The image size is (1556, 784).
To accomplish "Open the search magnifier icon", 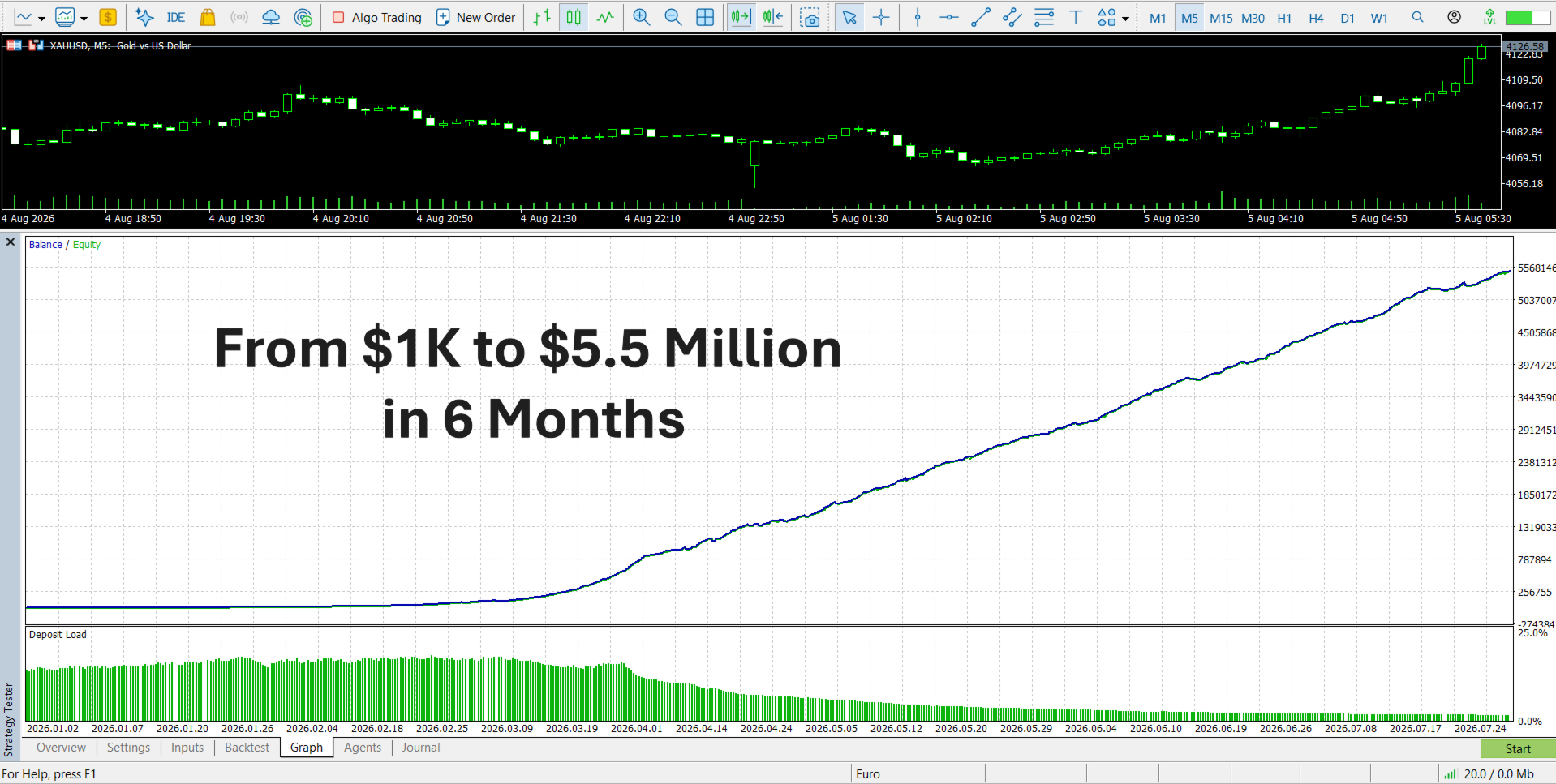I will click(1417, 17).
